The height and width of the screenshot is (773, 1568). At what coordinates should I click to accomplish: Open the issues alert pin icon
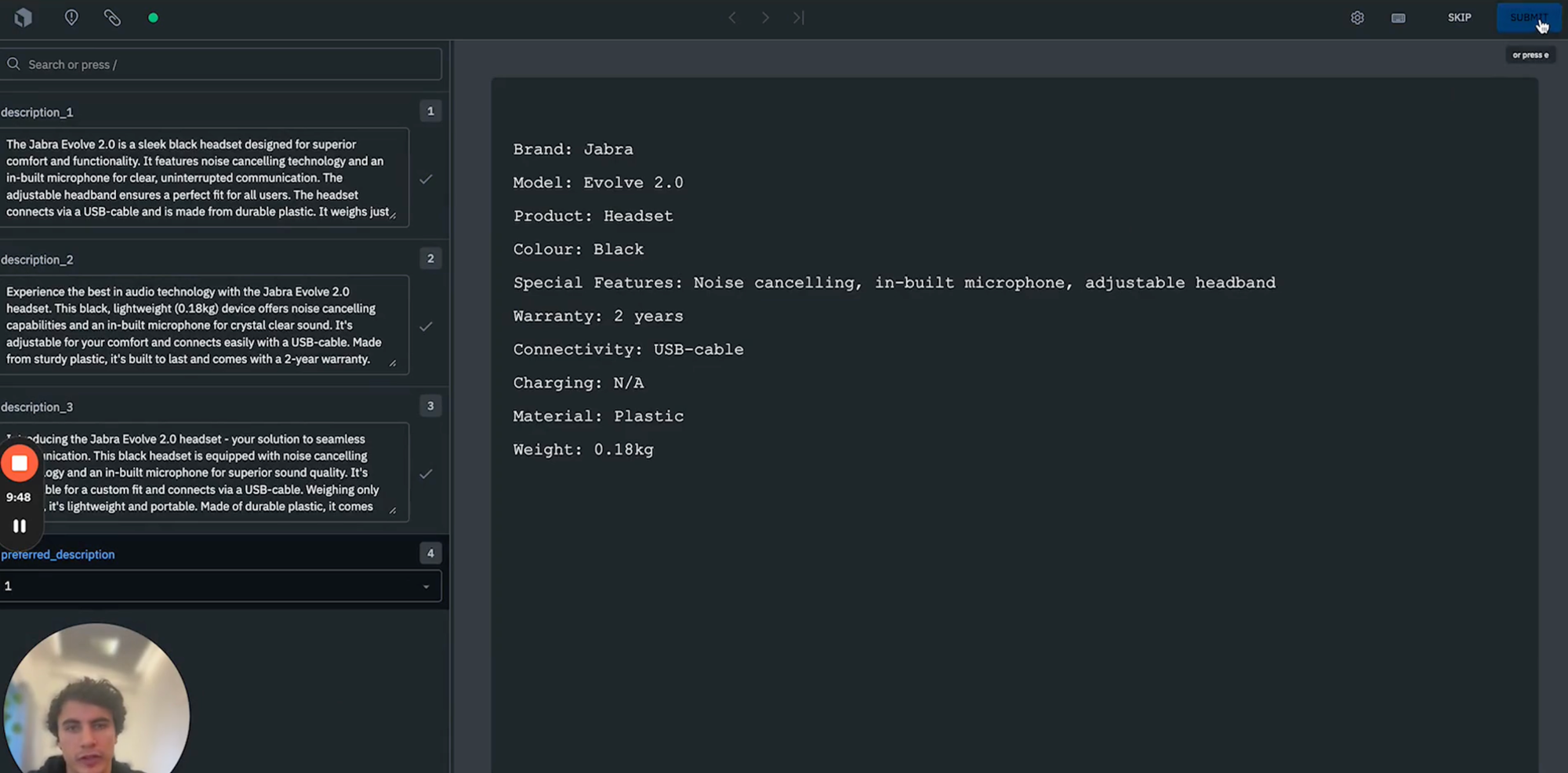[71, 17]
